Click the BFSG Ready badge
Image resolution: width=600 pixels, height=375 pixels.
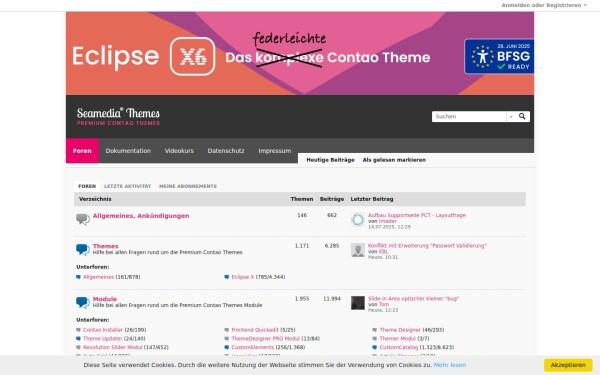pyautogui.click(x=499, y=56)
